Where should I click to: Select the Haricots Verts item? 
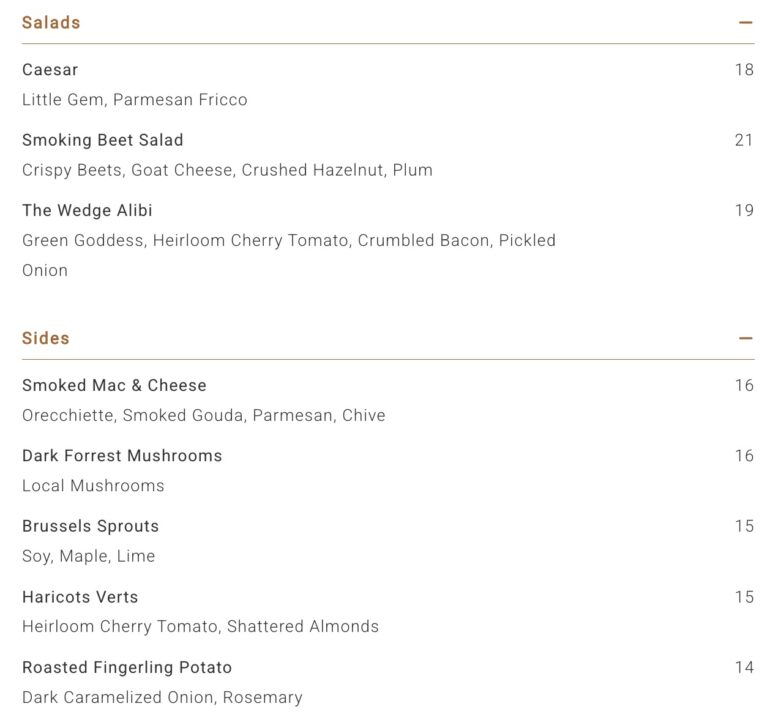click(80, 597)
